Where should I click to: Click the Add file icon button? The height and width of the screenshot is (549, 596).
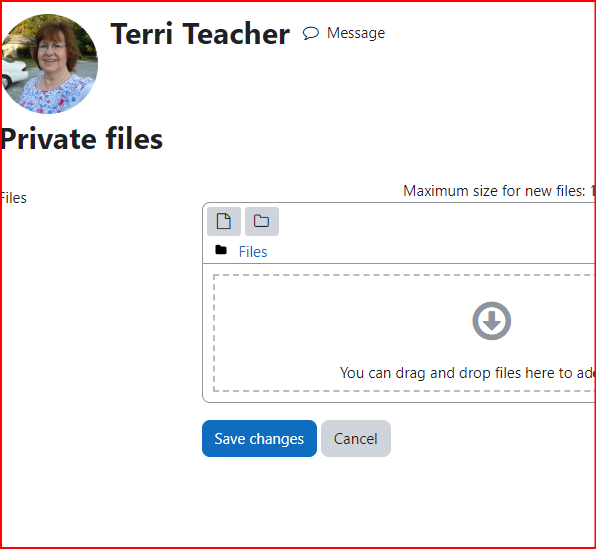[x=224, y=221]
